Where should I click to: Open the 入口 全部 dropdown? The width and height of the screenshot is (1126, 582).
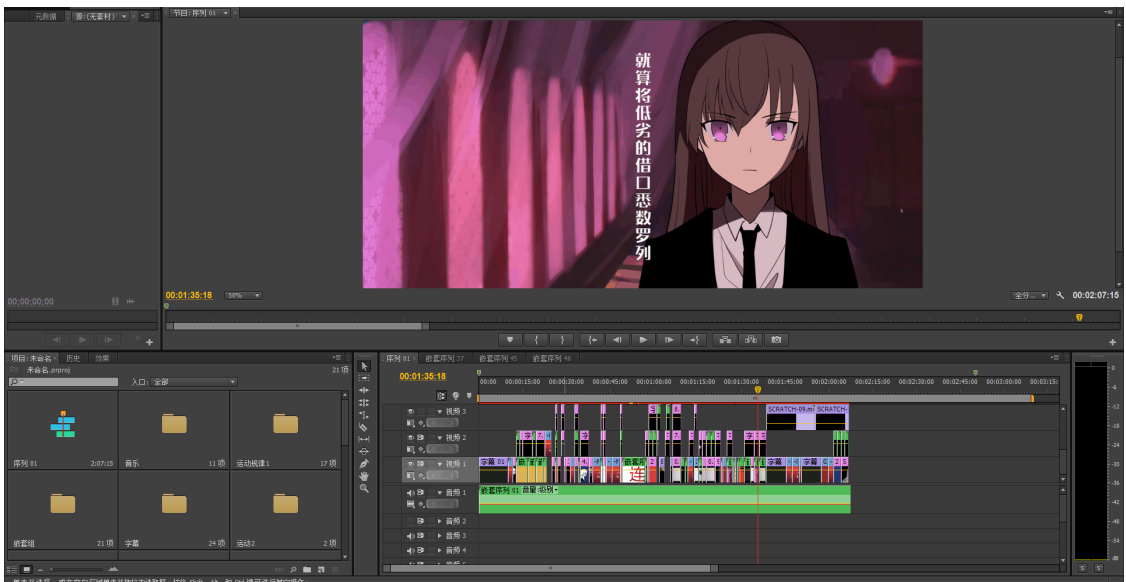click(193, 382)
